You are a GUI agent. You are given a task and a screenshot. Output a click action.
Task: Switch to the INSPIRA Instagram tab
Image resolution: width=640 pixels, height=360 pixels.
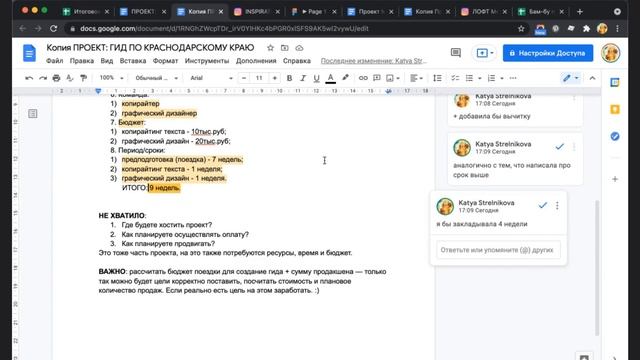pos(257,12)
